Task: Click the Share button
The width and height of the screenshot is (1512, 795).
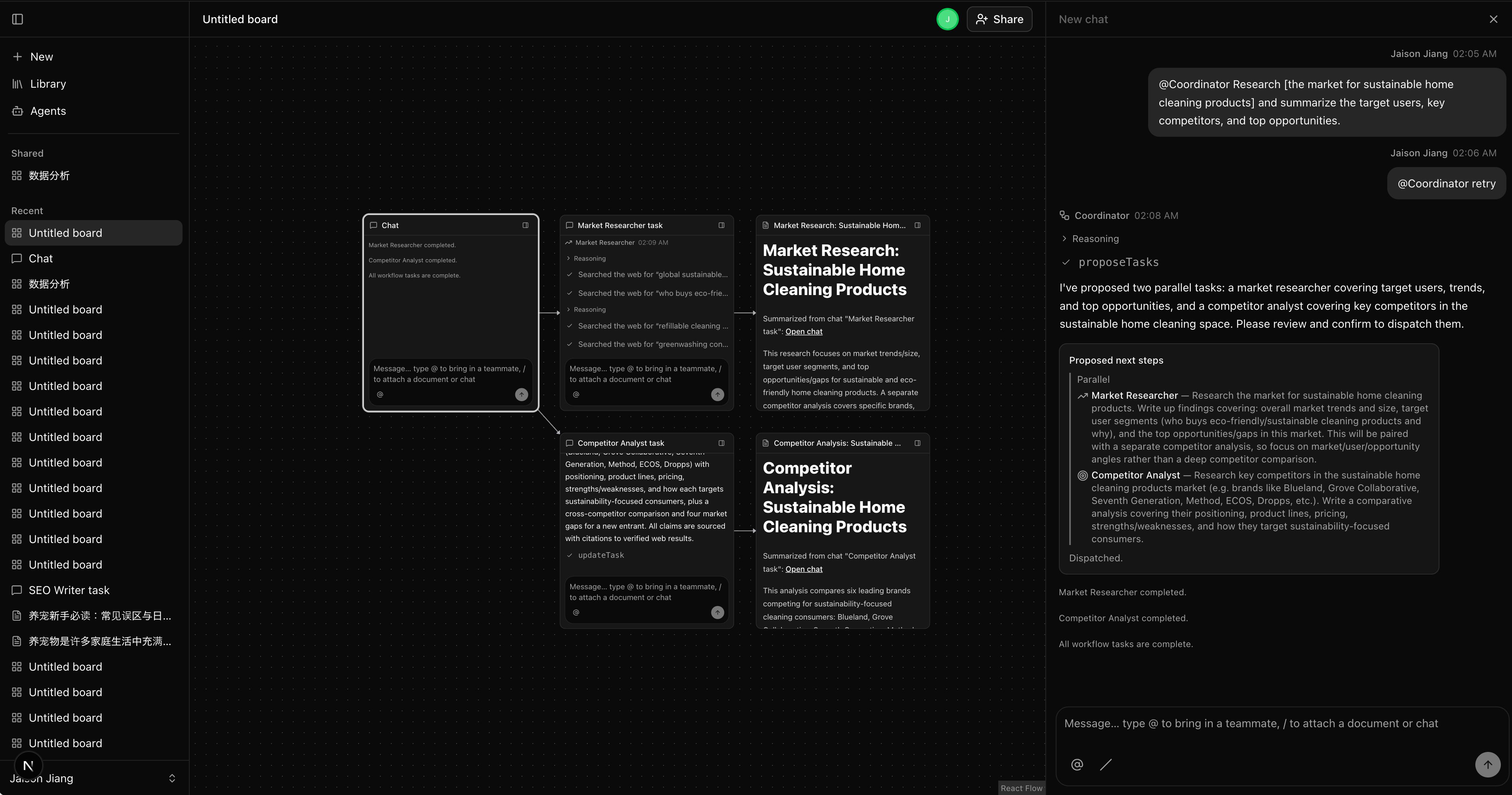Action: coord(999,20)
